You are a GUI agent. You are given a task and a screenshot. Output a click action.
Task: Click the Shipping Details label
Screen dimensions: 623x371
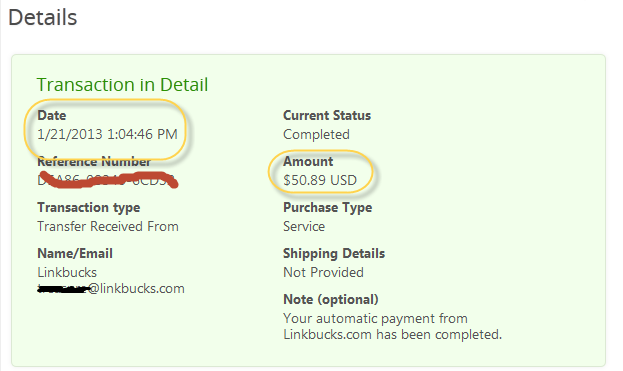click(334, 253)
